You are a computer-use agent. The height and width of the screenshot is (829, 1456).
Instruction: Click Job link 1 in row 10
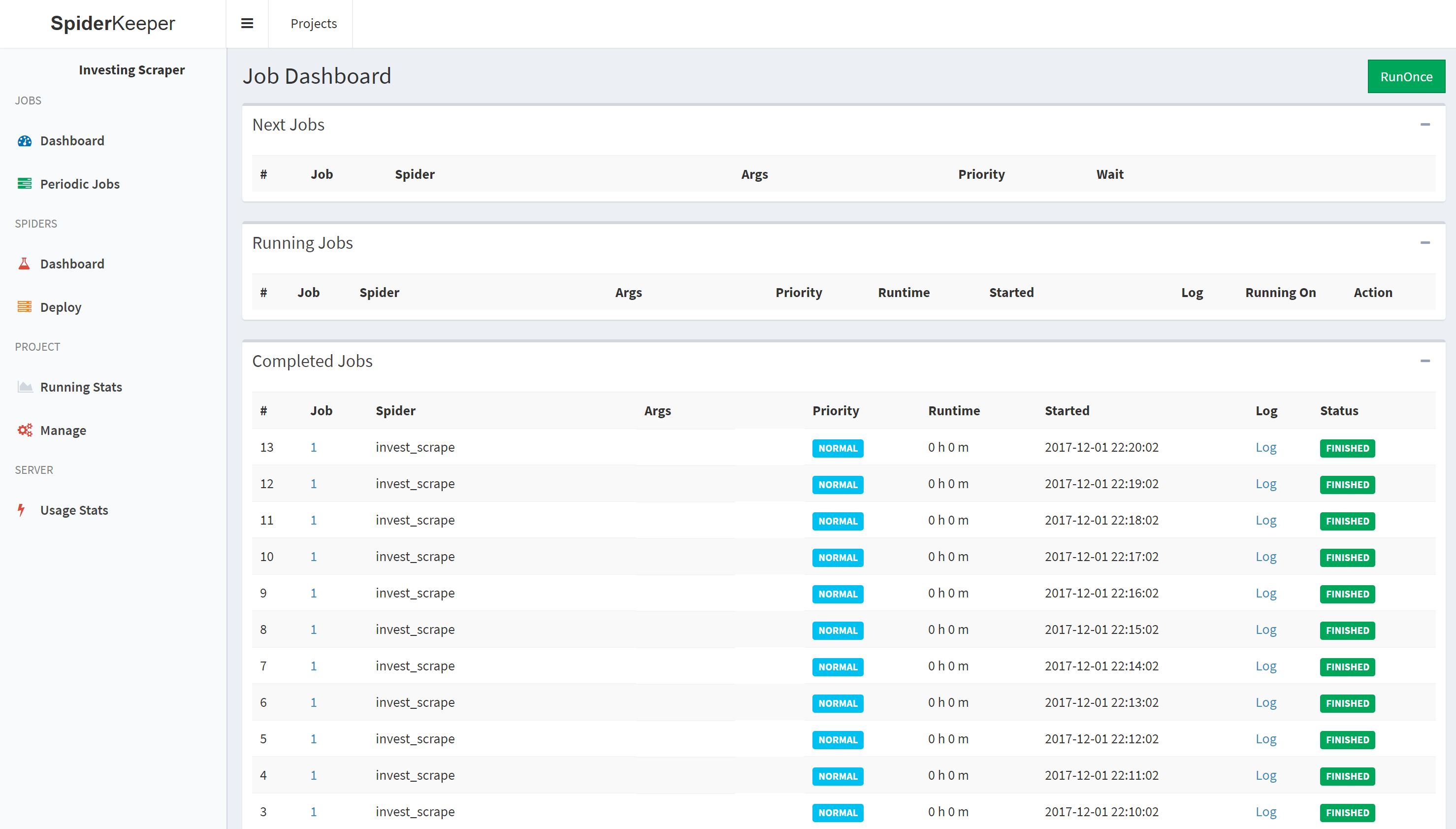[314, 557]
